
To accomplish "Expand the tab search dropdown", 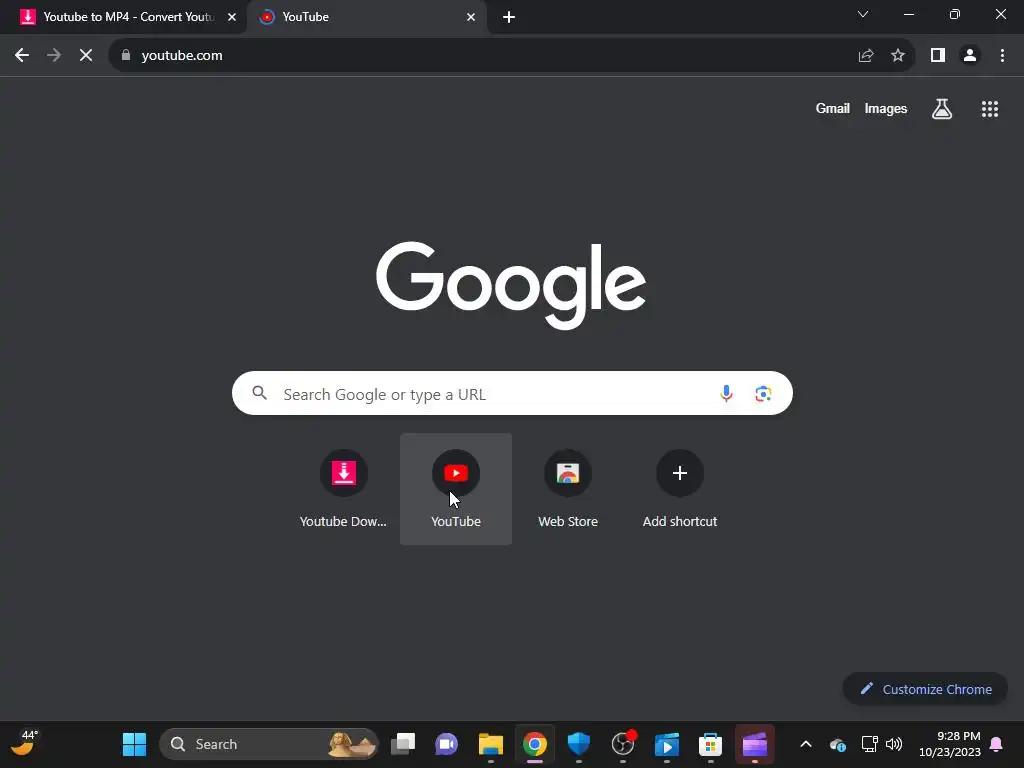I will point(863,14).
